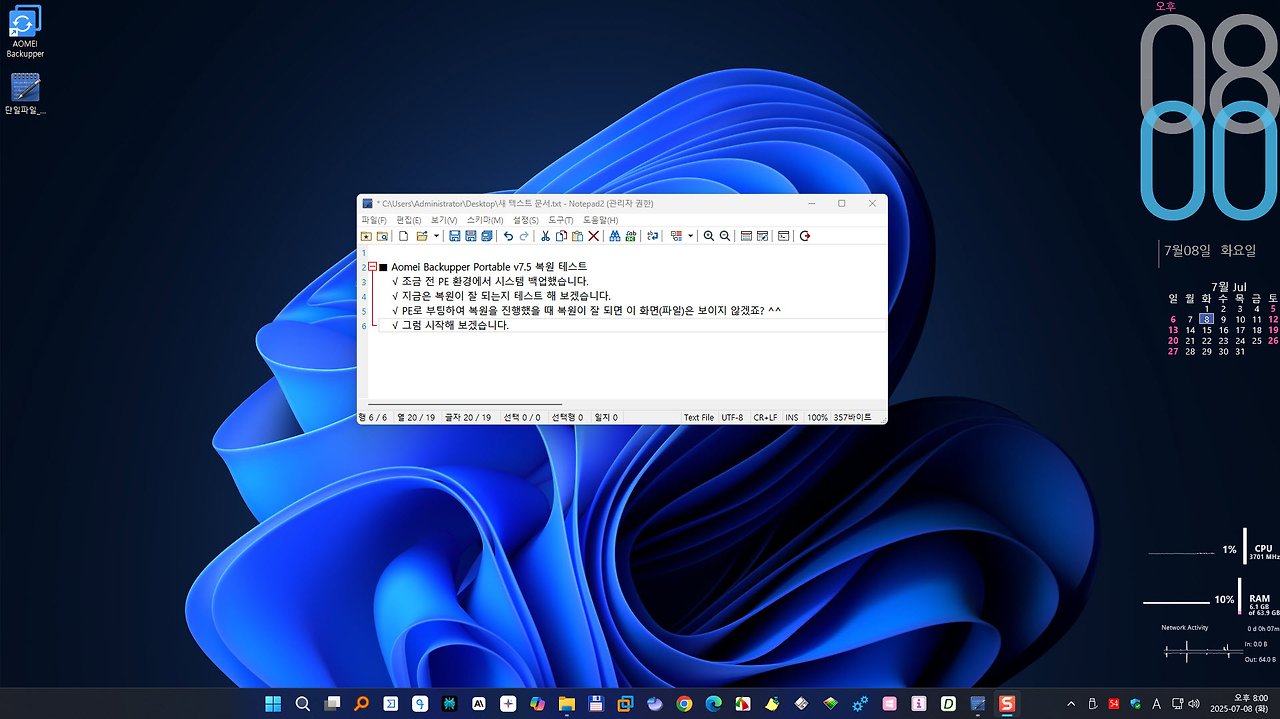Click the horizontal scrollbar in Notepad2
1280x719 pixels.
(465, 405)
